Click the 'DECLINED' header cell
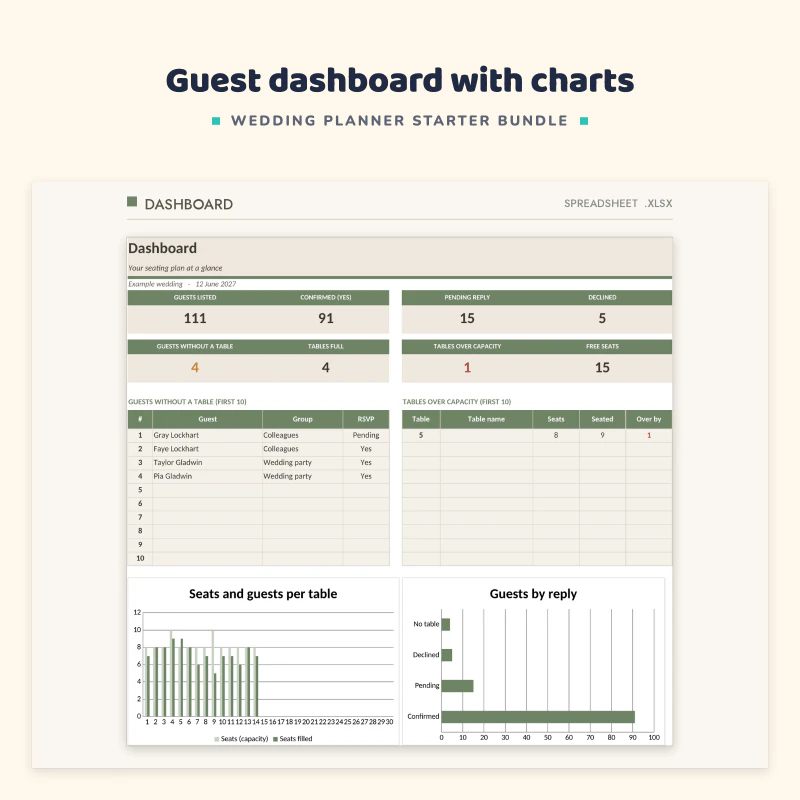800x800 pixels. click(602, 297)
